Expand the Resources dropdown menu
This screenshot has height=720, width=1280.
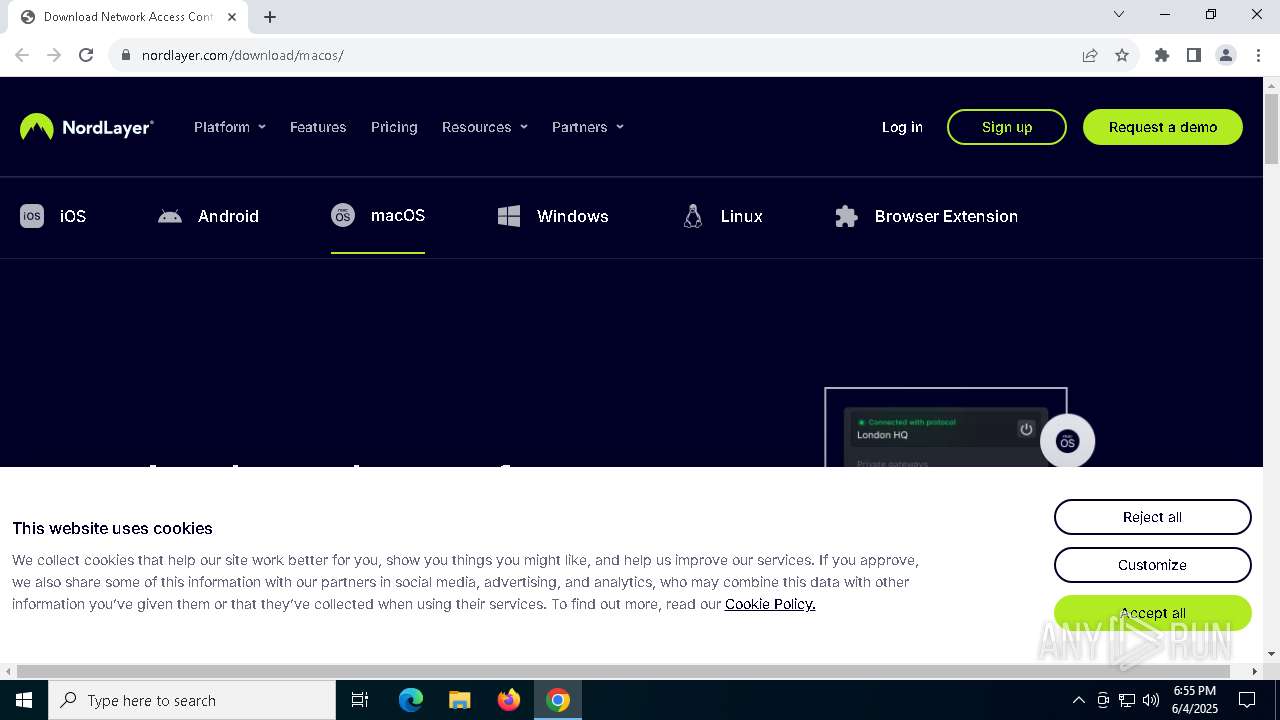pos(485,127)
